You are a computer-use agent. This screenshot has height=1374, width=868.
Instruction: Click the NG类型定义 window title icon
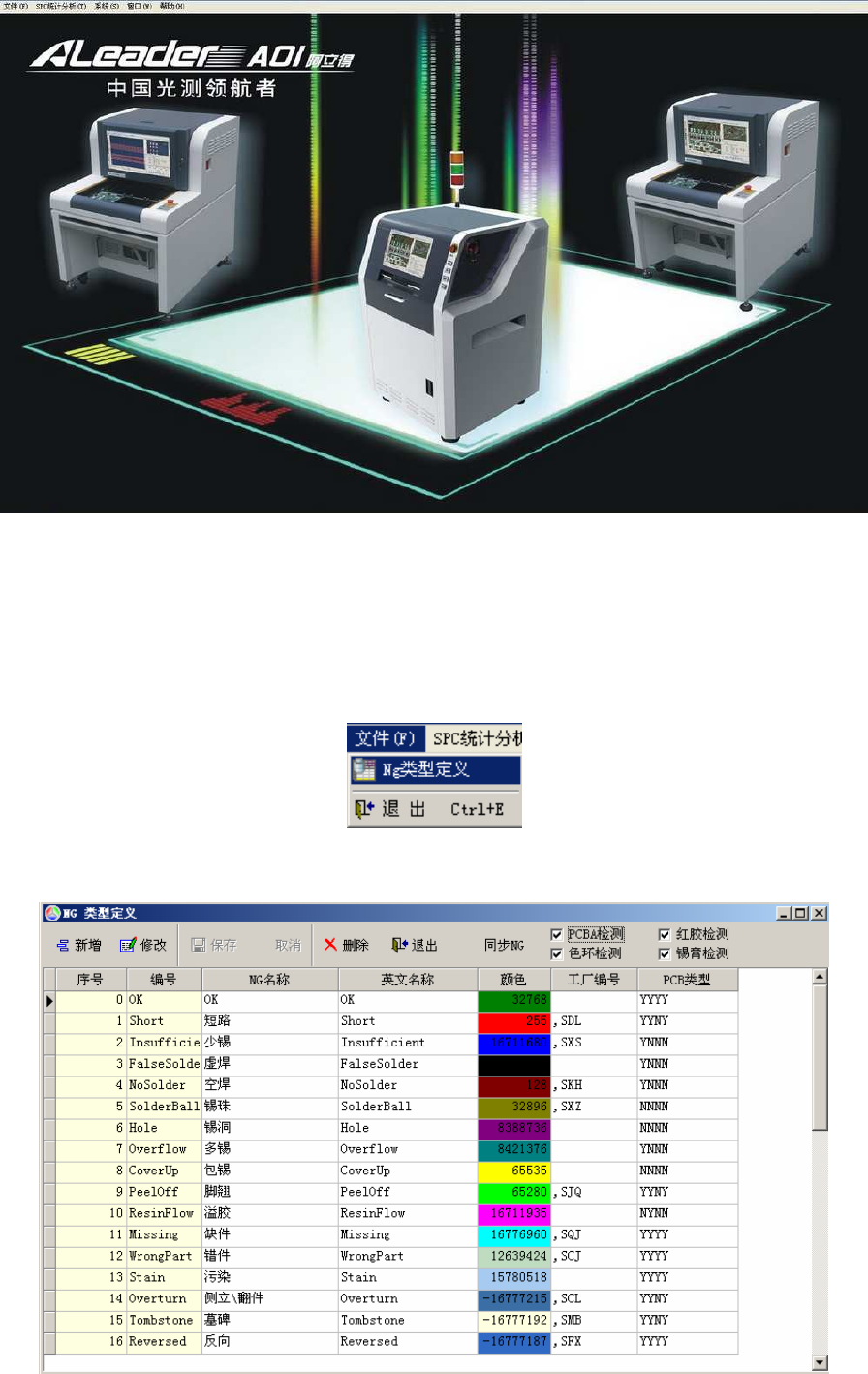[52, 913]
